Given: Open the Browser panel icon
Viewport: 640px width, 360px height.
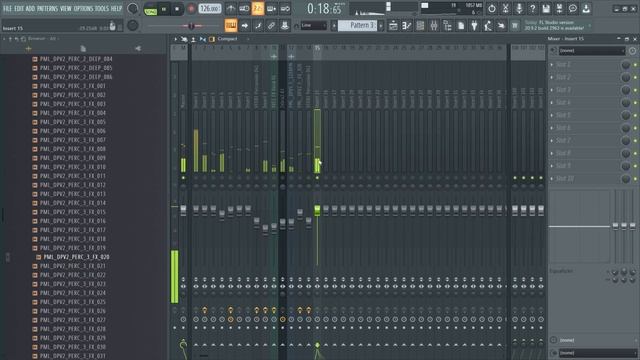Looking at the screenshot, I should [447, 26].
